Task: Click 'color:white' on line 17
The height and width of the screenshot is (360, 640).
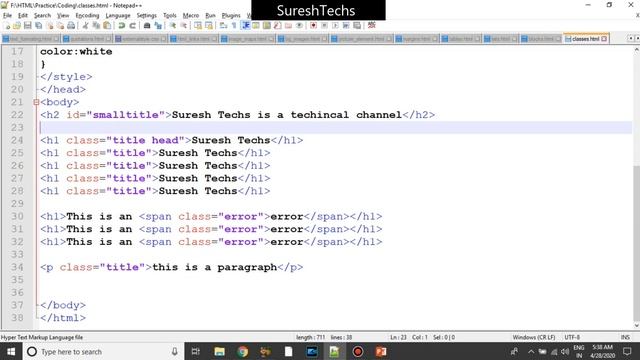Action: click(76, 51)
